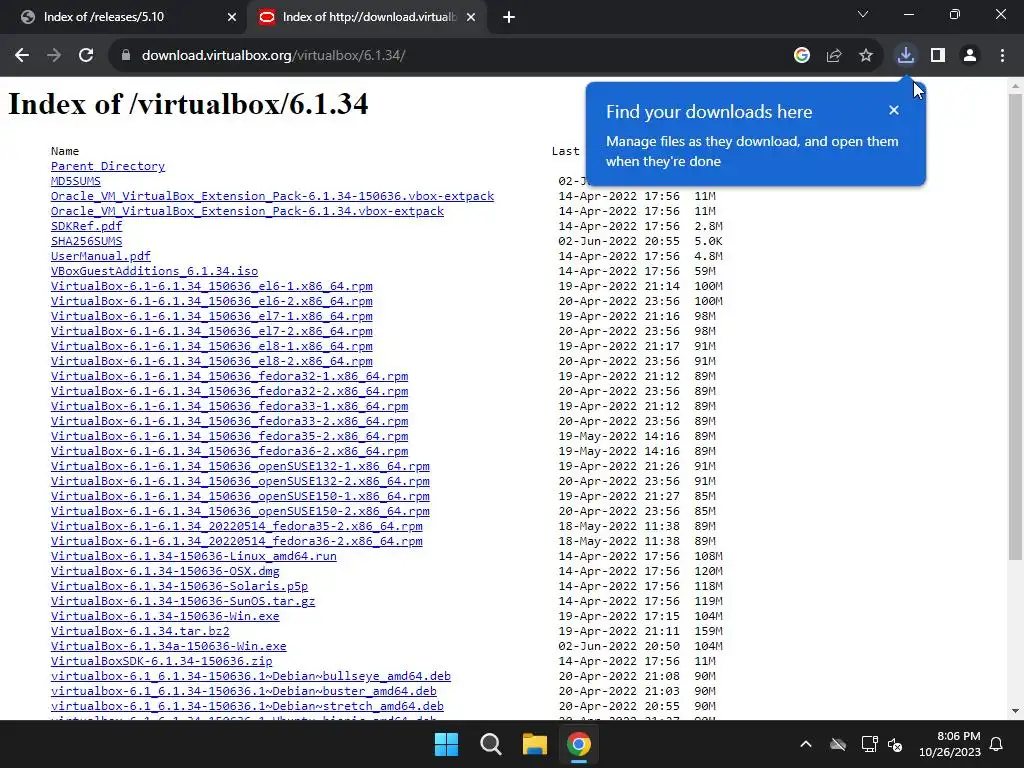Download the 150636_fedora36-2 rpm
The image size is (1024, 768).
pyautogui.click(x=229, y=451)
